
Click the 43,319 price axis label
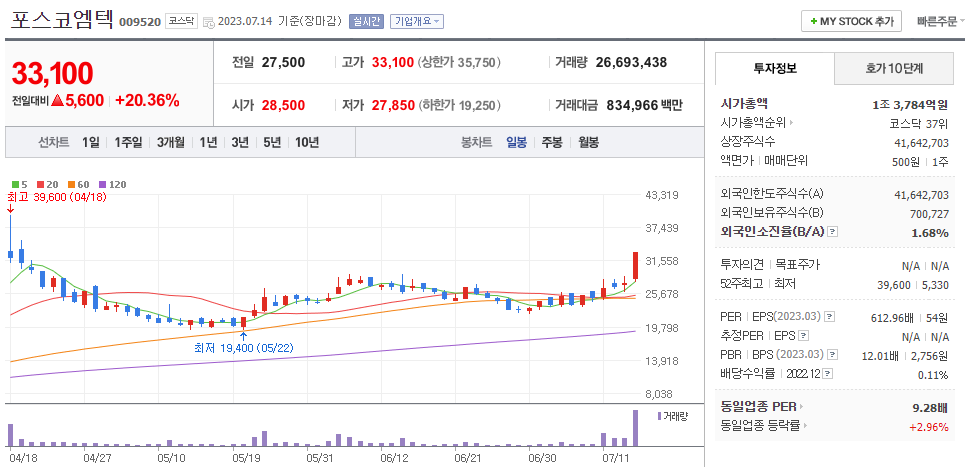tap(662, 195)
